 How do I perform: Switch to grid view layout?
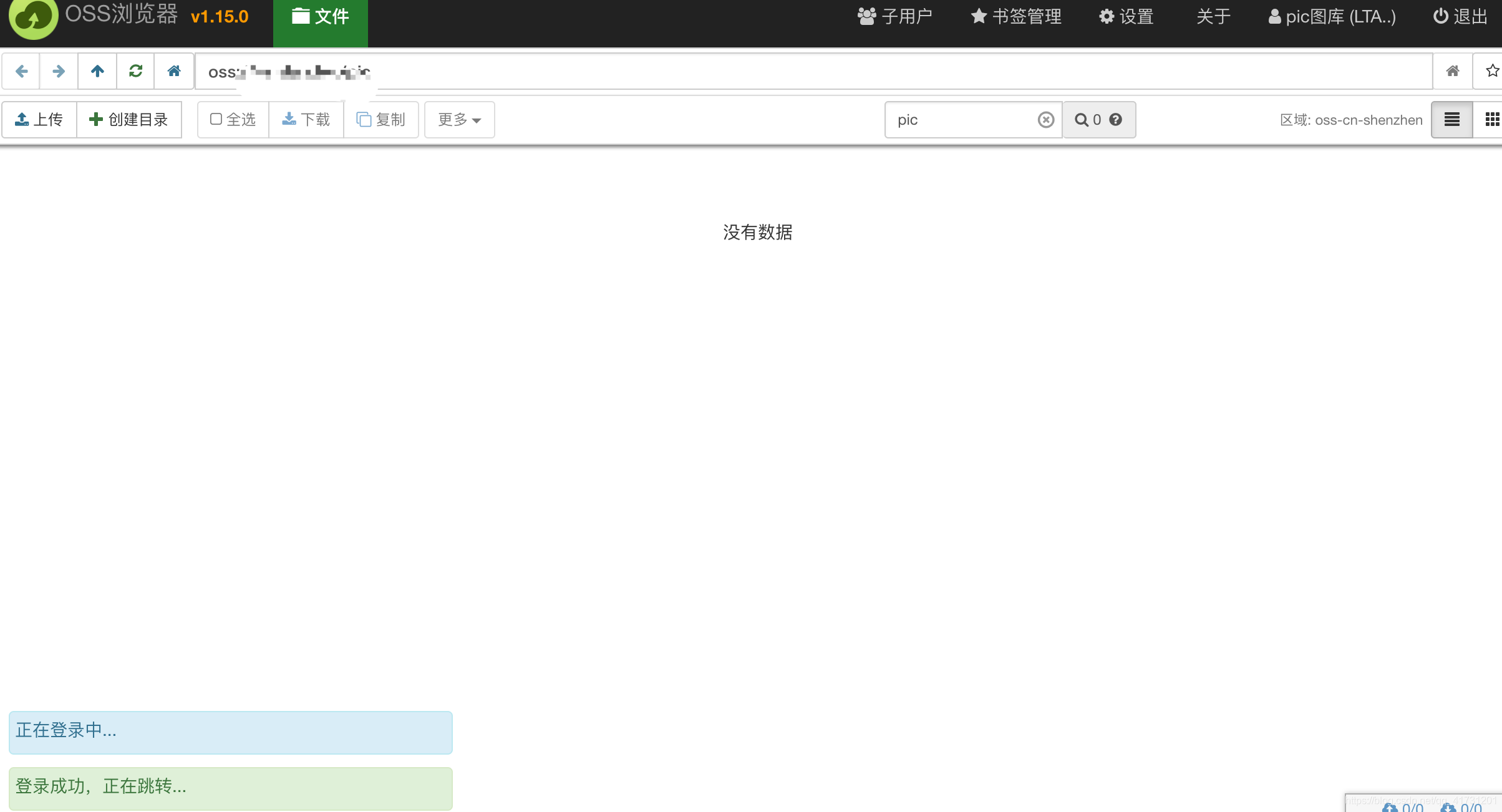coord(1492,118)
